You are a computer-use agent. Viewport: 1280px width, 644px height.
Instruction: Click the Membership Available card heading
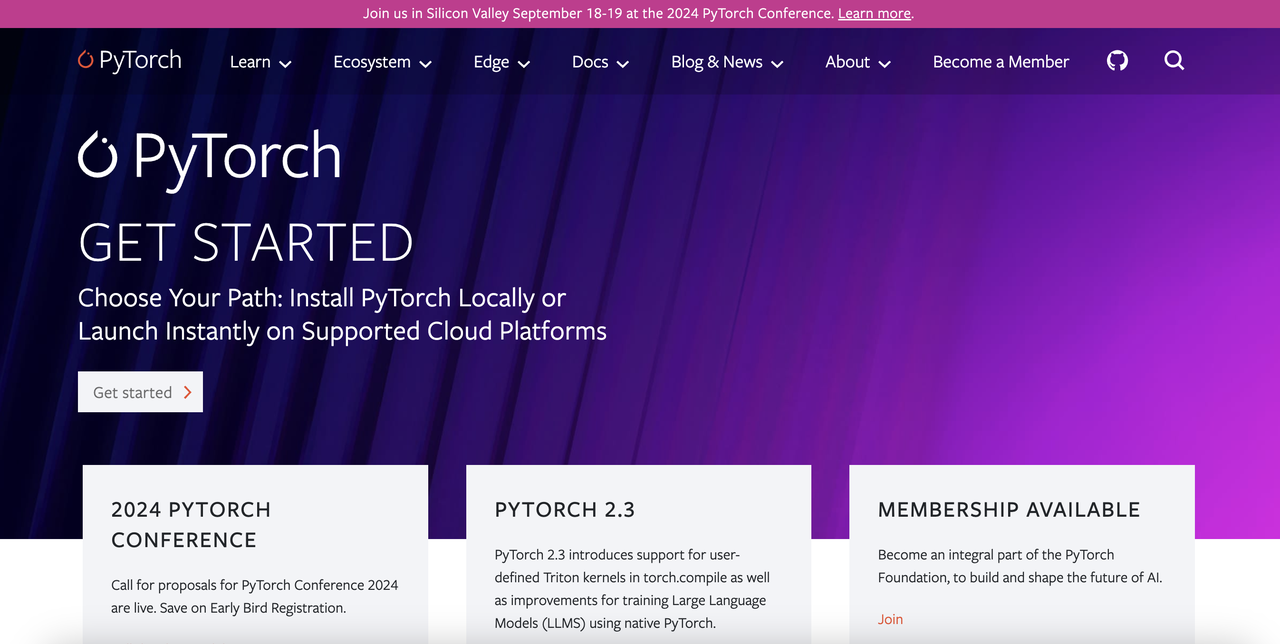coord(1009,510)
